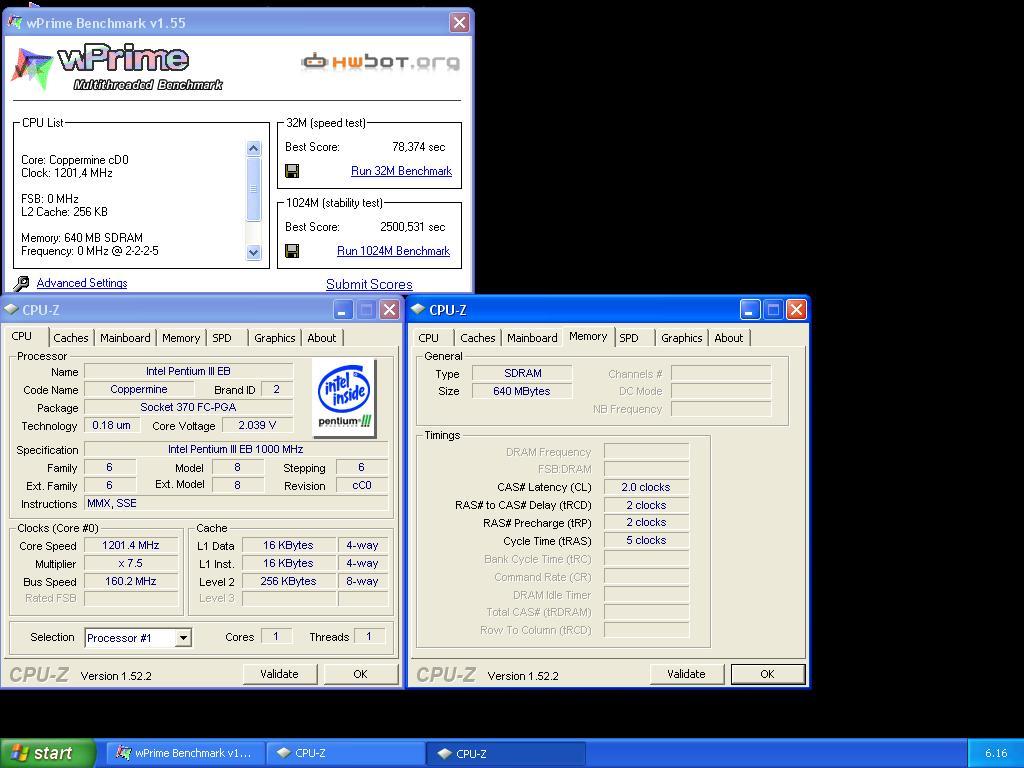Click the wPrime title bar icon
The image size is (1024, 768).
click(14, 23)
